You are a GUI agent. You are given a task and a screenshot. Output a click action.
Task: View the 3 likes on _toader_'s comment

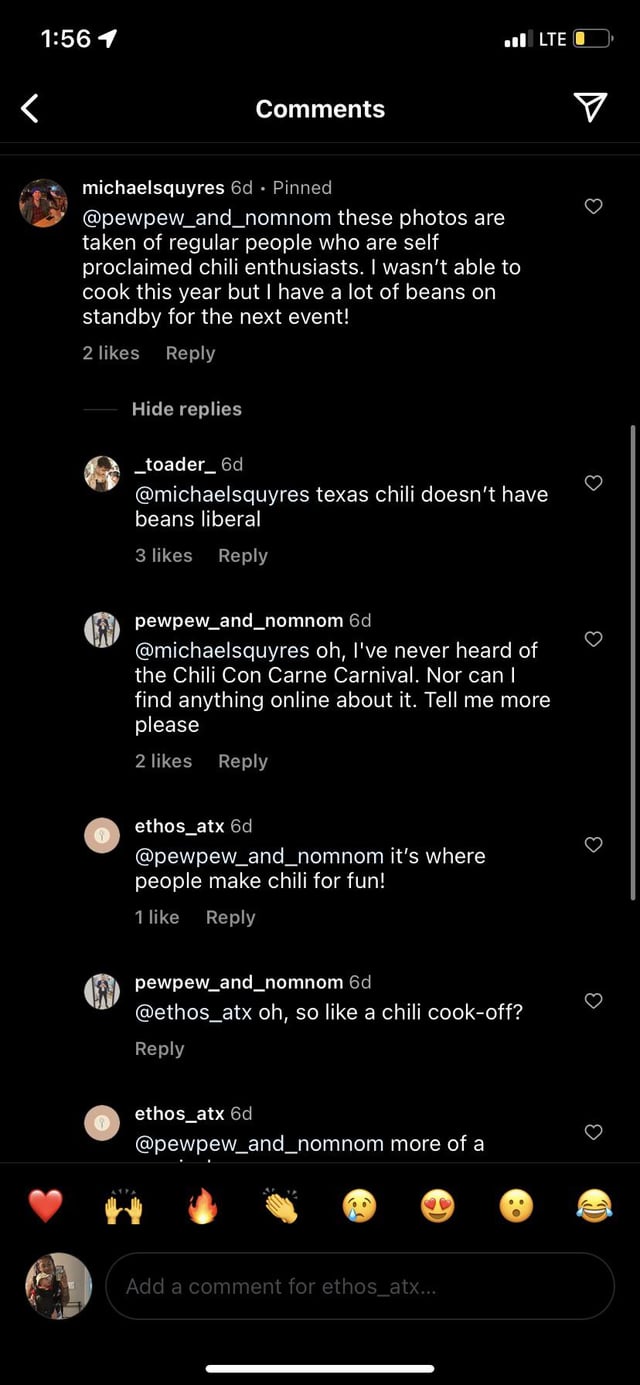coord(164,556)
